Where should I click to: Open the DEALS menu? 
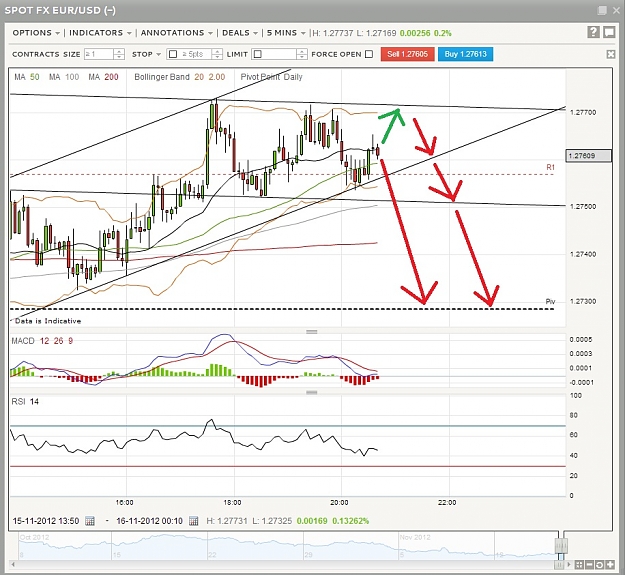240,33
